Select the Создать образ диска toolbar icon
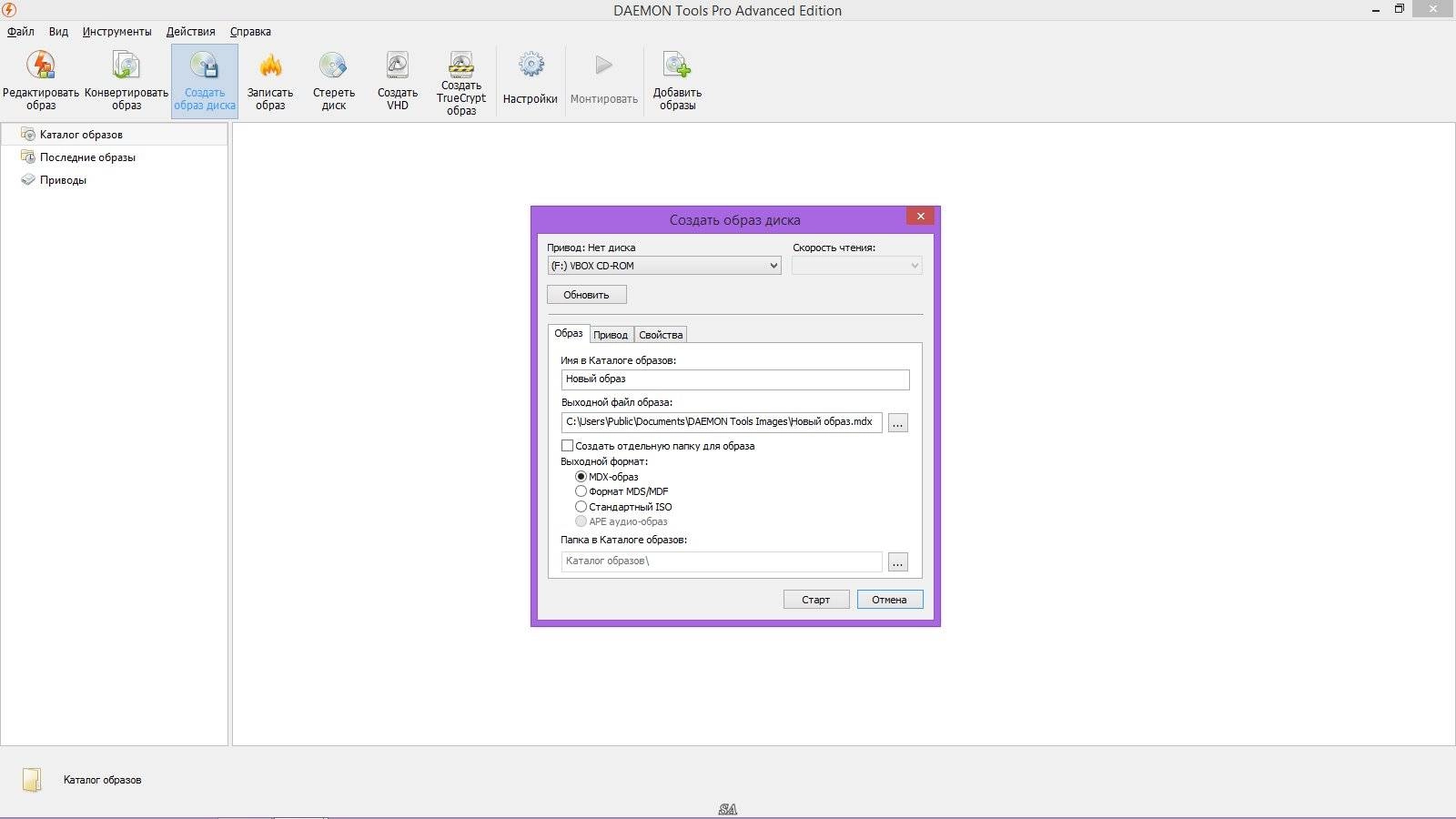 205,81
